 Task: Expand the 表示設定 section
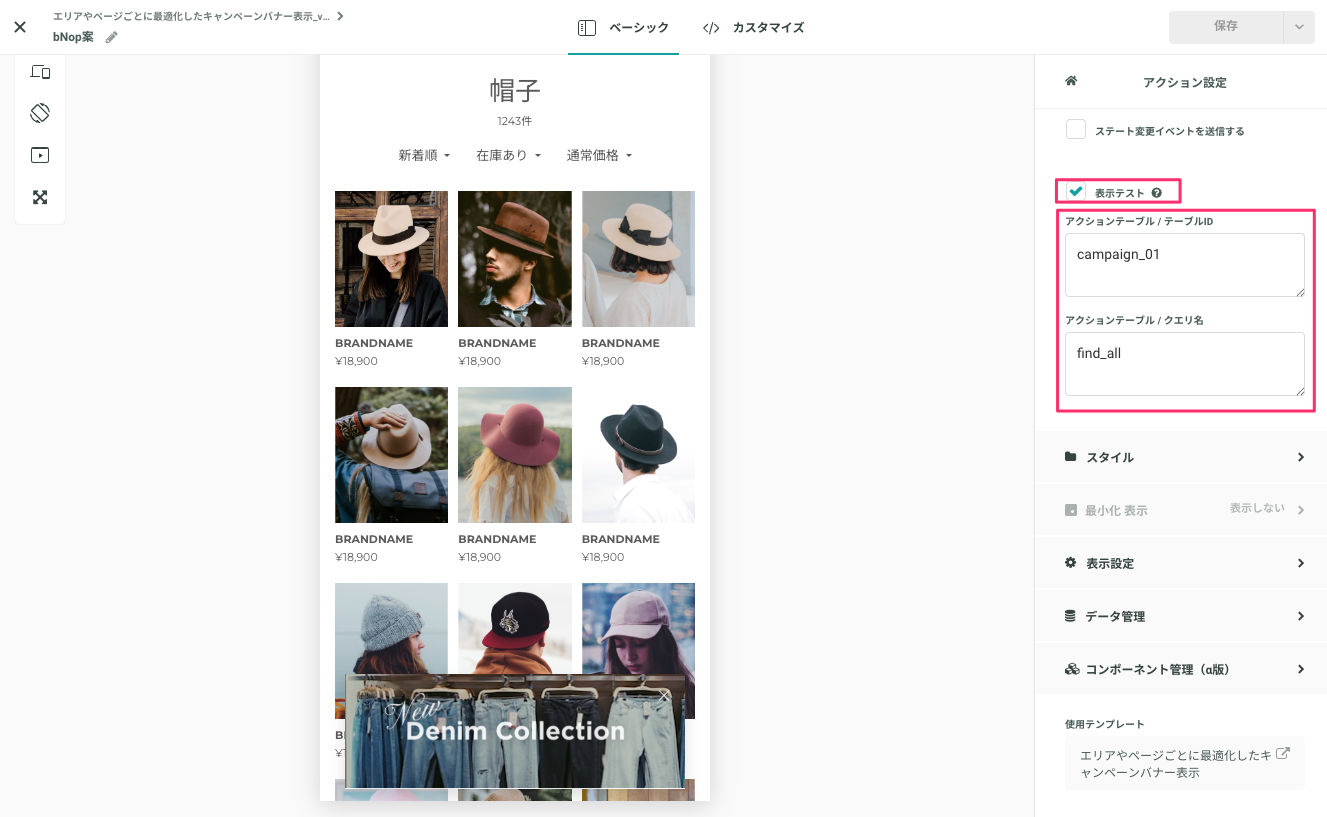pos(1181,563)
